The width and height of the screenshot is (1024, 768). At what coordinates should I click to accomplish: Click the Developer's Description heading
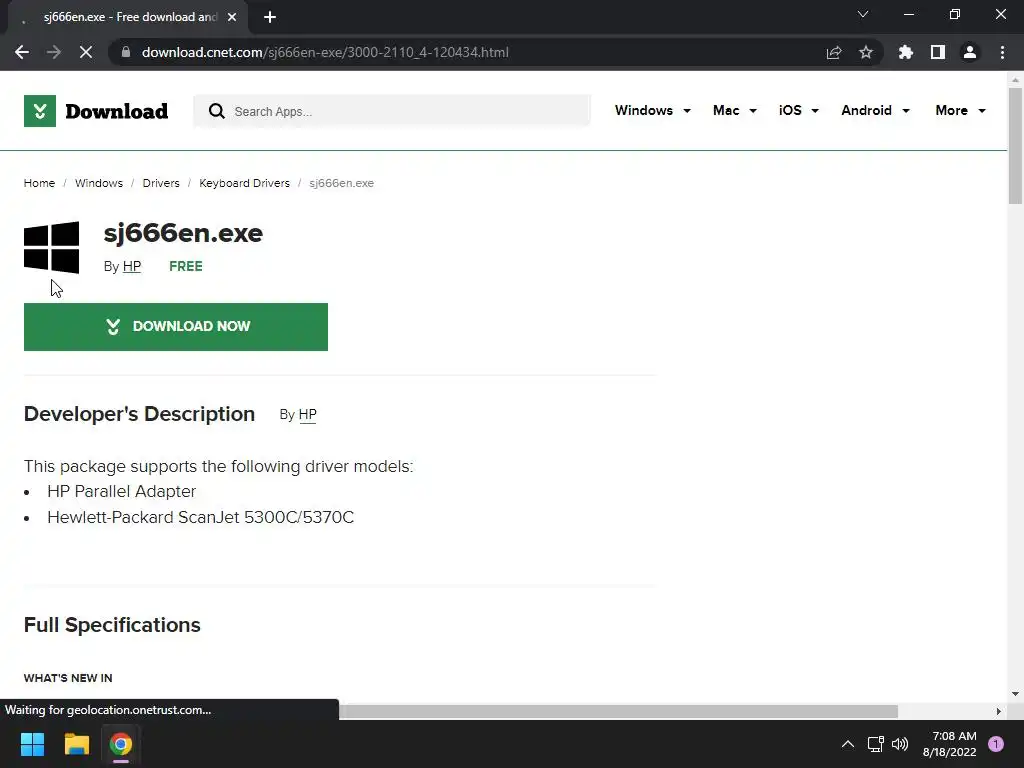(x=139, y=414)
